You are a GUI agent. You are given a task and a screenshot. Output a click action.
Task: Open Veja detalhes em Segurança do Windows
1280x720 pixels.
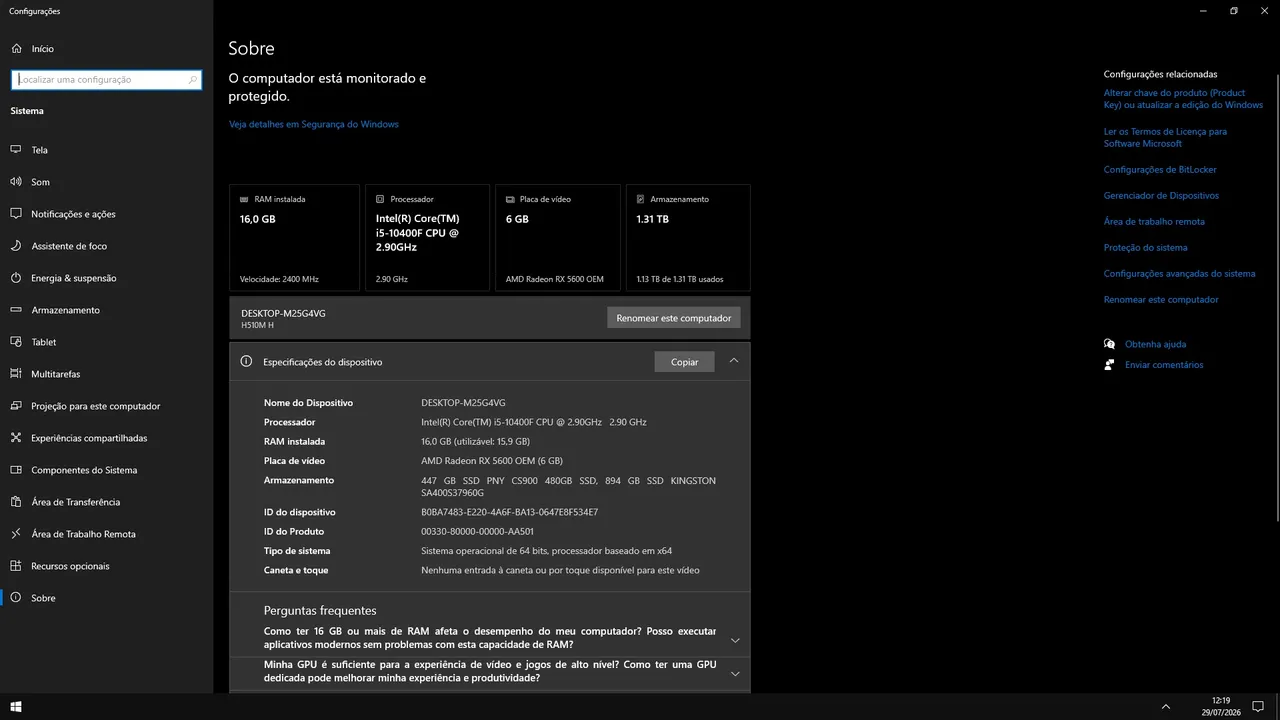coord(314,124)
